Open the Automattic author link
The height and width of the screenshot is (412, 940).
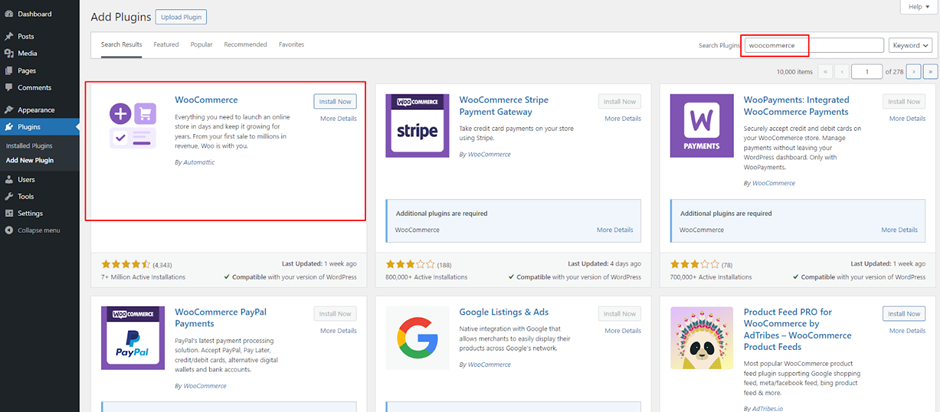(199, 163)
